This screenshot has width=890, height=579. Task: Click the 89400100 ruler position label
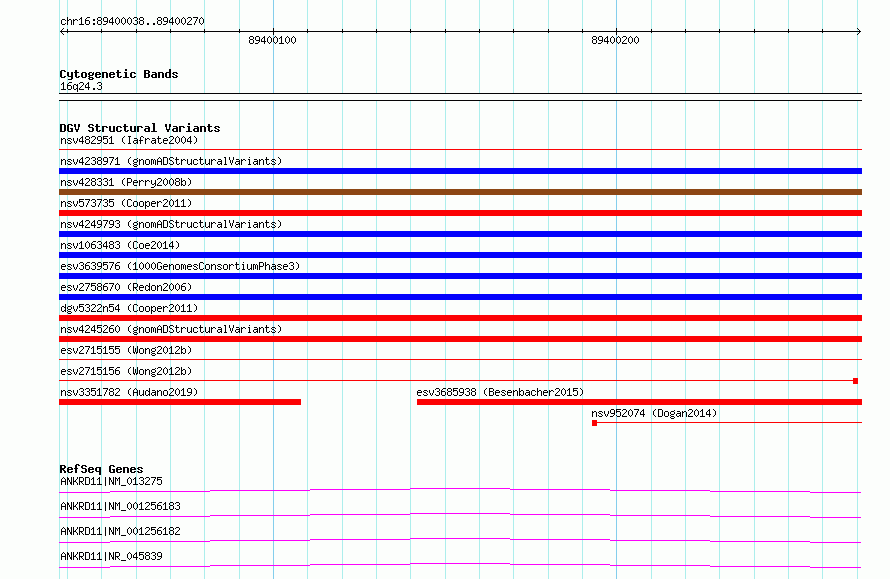tap(272, 40)
